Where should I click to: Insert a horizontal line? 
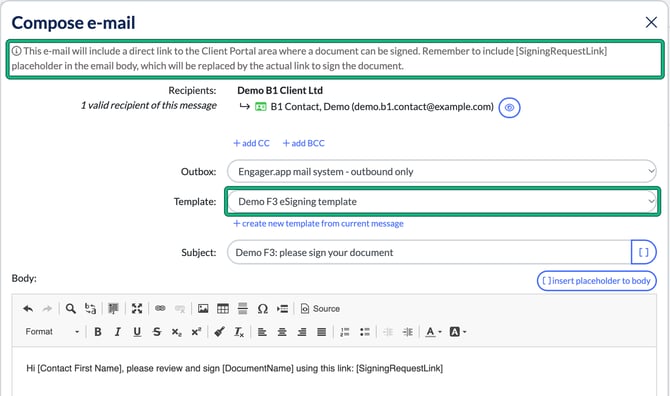(x=243, y=308)
